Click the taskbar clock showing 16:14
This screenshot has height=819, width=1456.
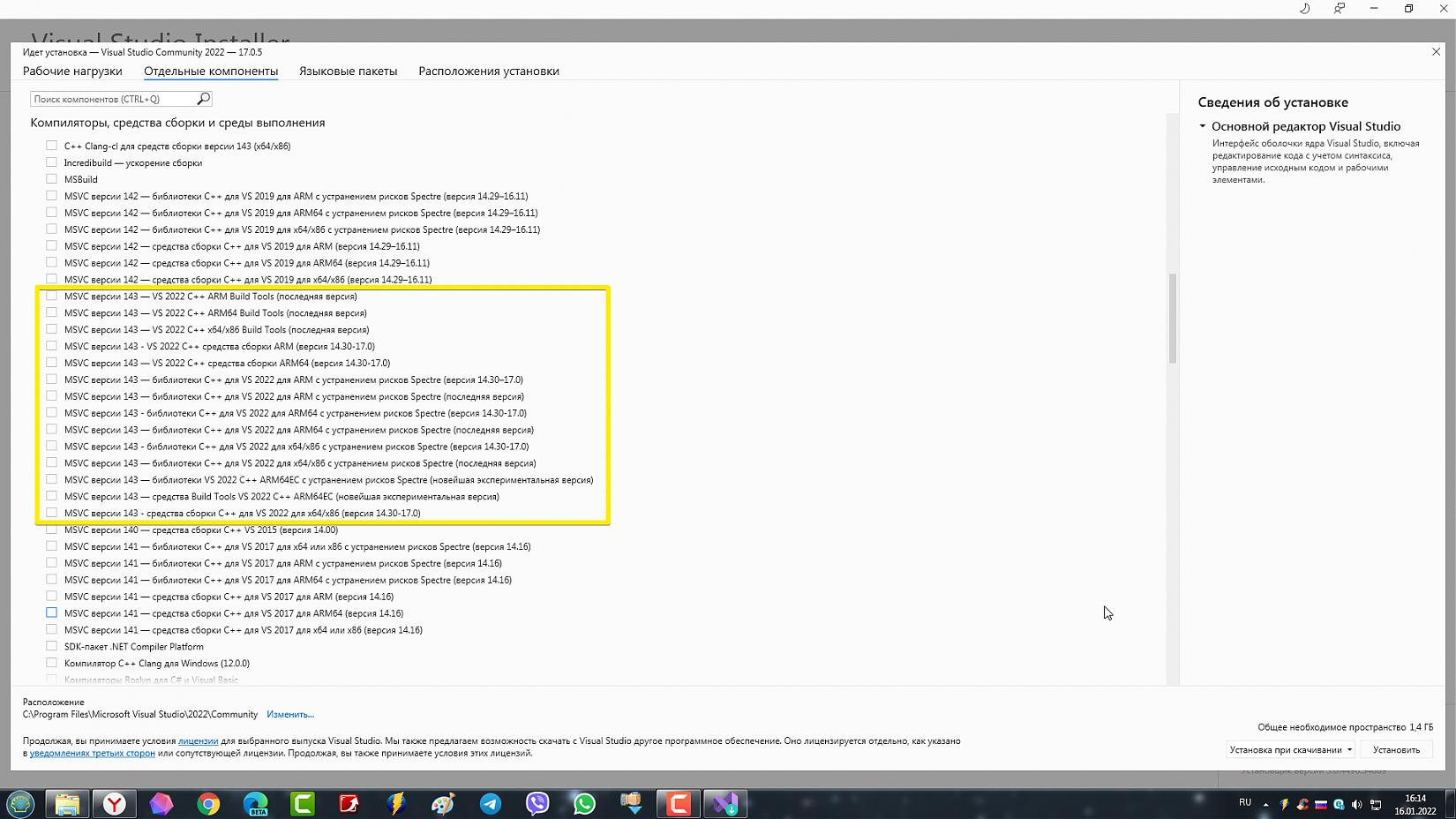pos(1415,804)
